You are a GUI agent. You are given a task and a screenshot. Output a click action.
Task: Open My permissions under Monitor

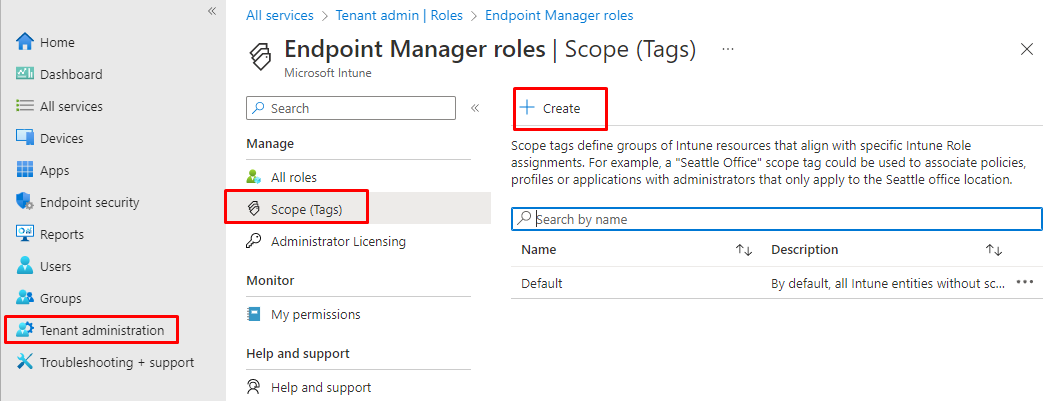tap(315, 314)
